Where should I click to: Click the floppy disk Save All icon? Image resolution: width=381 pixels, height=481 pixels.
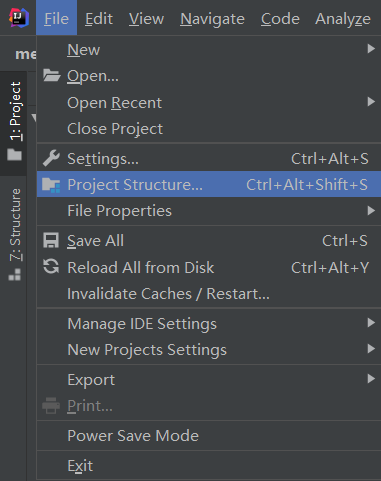click(51, 240)
